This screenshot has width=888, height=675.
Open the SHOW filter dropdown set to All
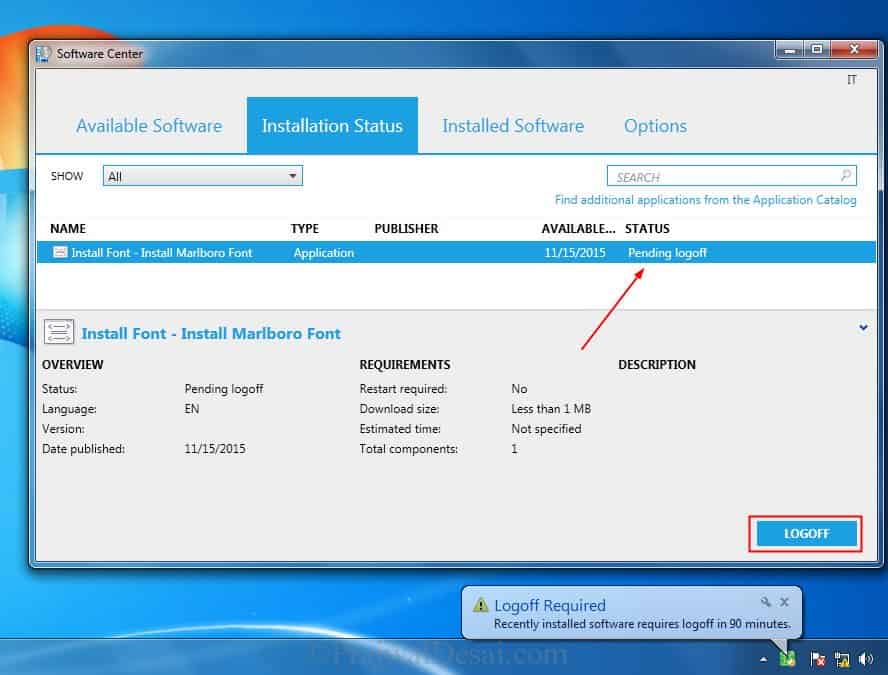203,176
